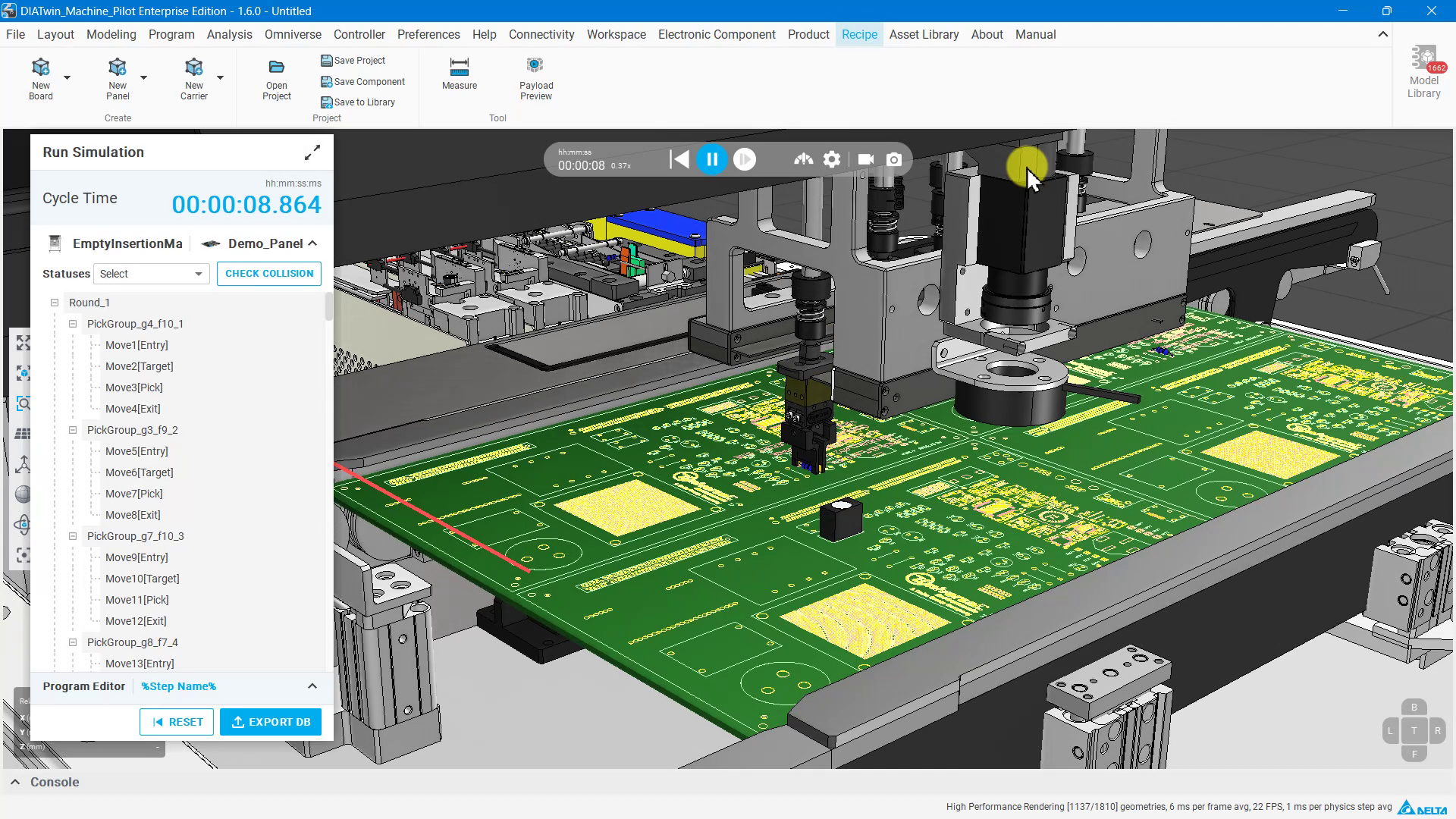Click the simulation tree vertical scrollbar

point(328,306)
